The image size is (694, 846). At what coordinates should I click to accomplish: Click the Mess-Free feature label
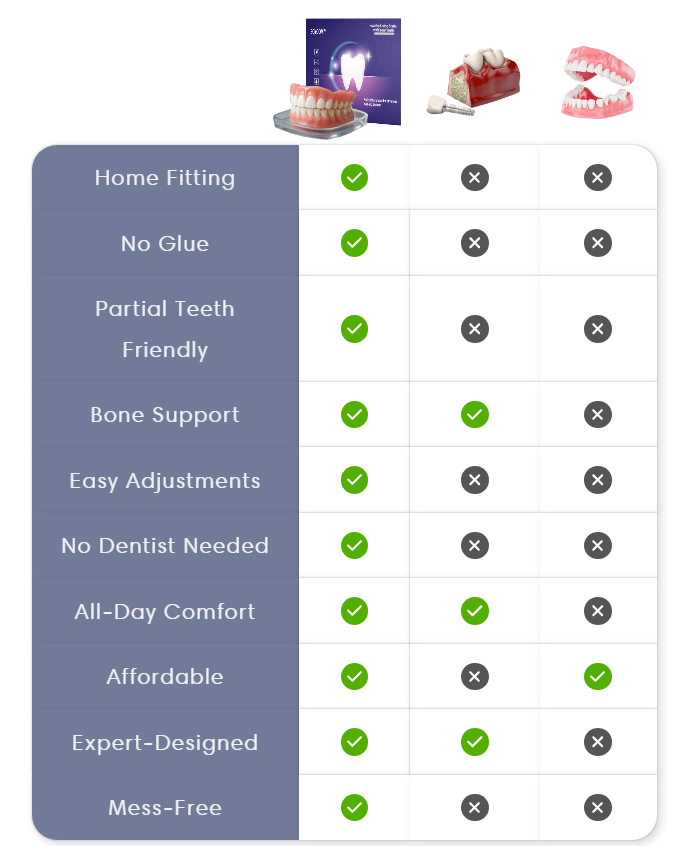165,808
